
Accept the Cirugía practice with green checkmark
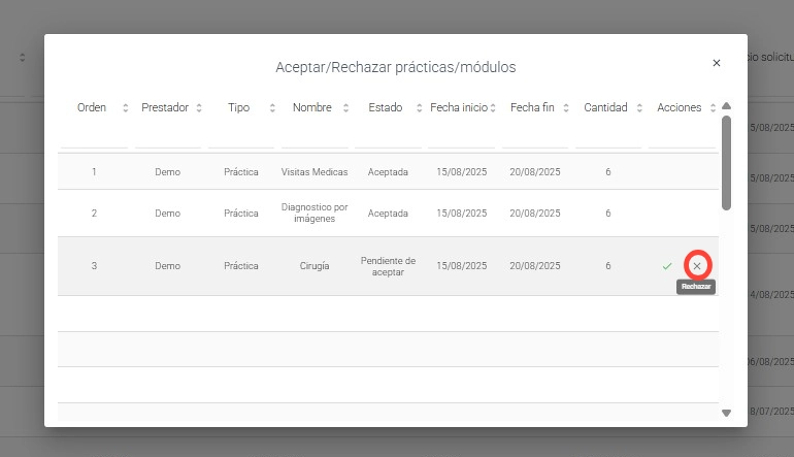click(x=667, y=266)
